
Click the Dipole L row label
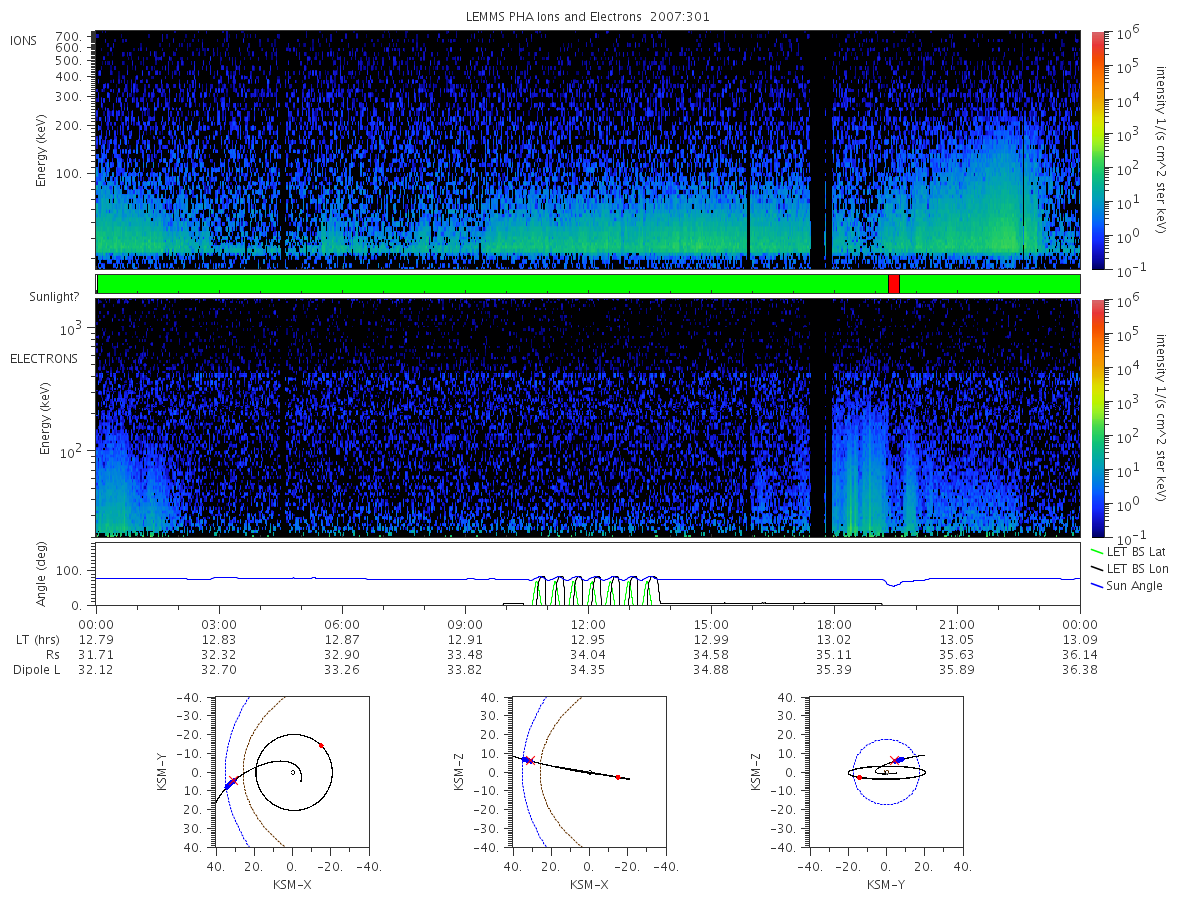37,670
